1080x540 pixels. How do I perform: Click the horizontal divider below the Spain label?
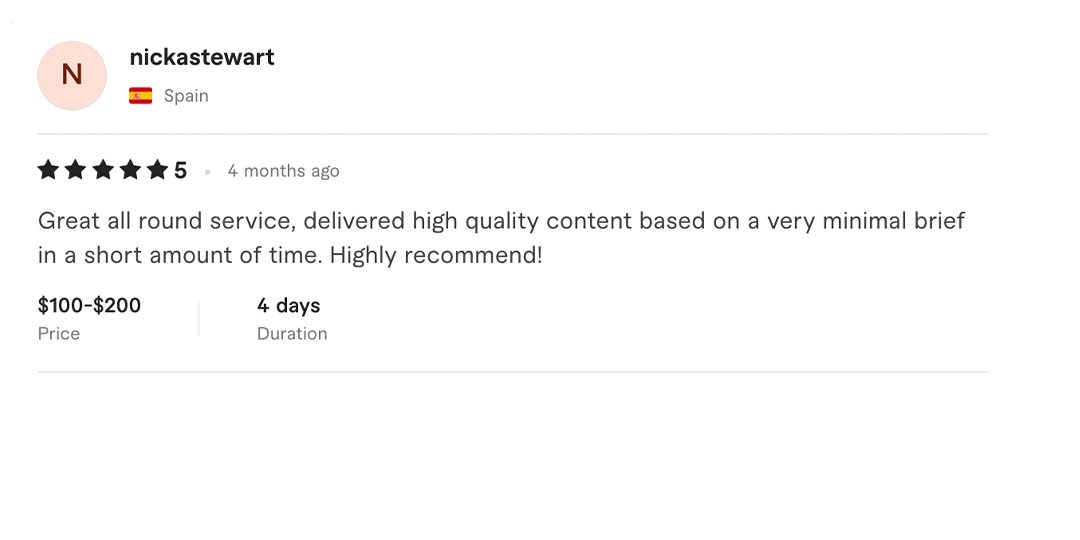tap(513, 134)
